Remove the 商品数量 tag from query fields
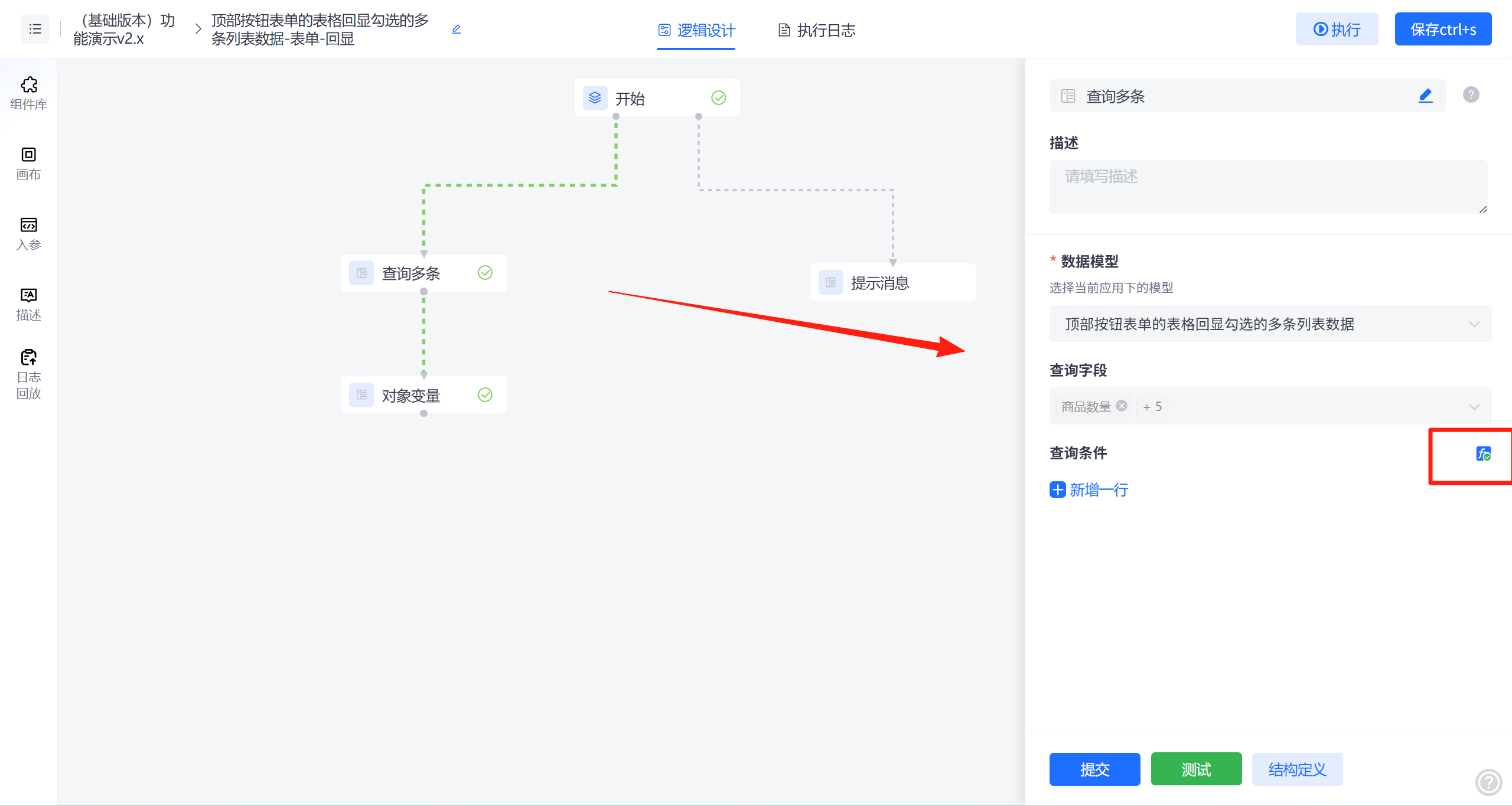The image size is (1512, 806). (x=1121, y=406)
